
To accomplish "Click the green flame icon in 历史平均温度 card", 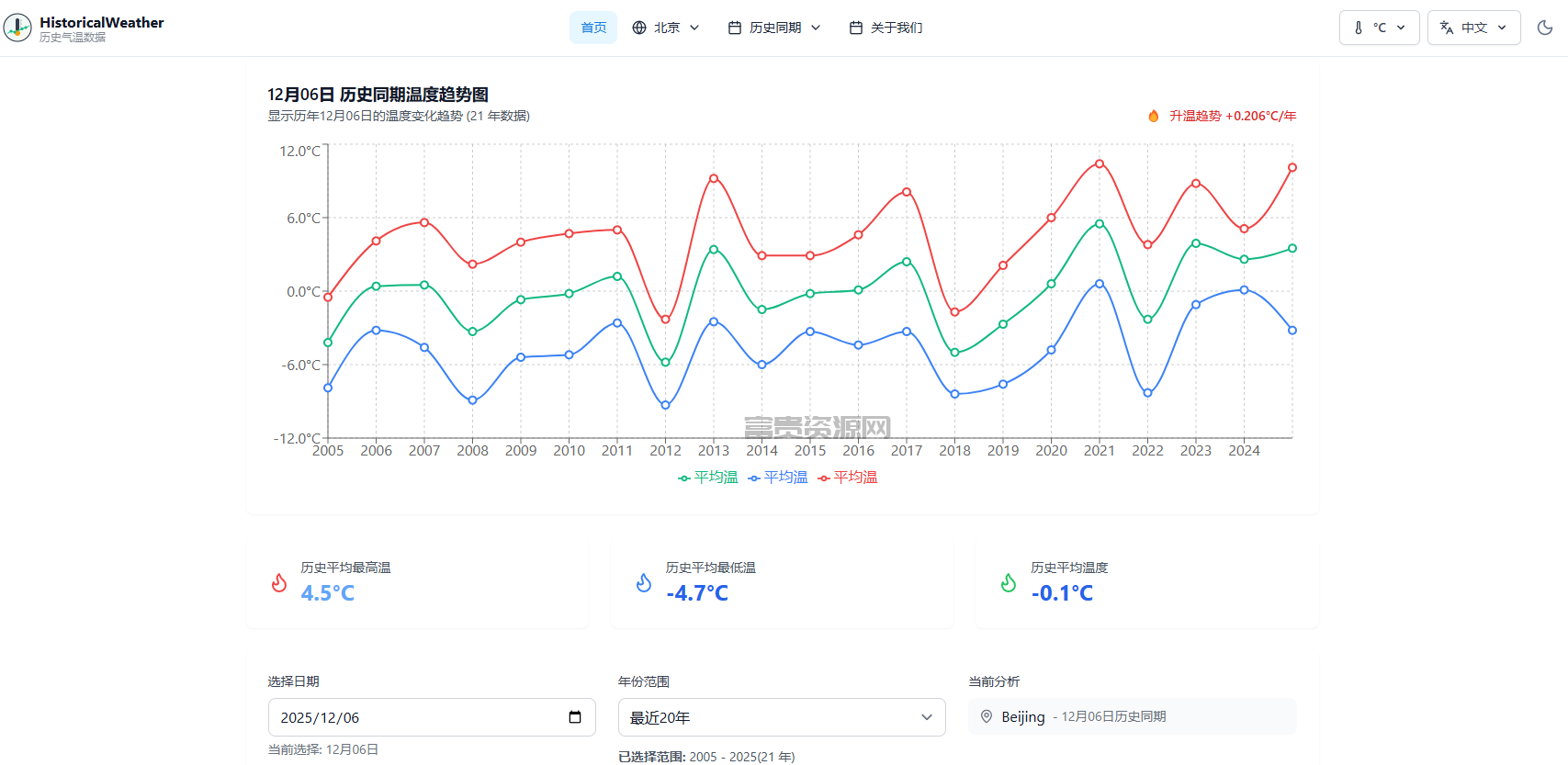I will point(1009,583).
